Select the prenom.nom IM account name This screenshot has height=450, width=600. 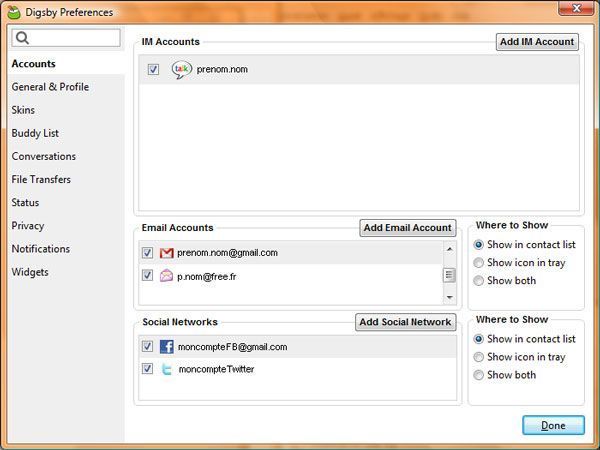222,69
